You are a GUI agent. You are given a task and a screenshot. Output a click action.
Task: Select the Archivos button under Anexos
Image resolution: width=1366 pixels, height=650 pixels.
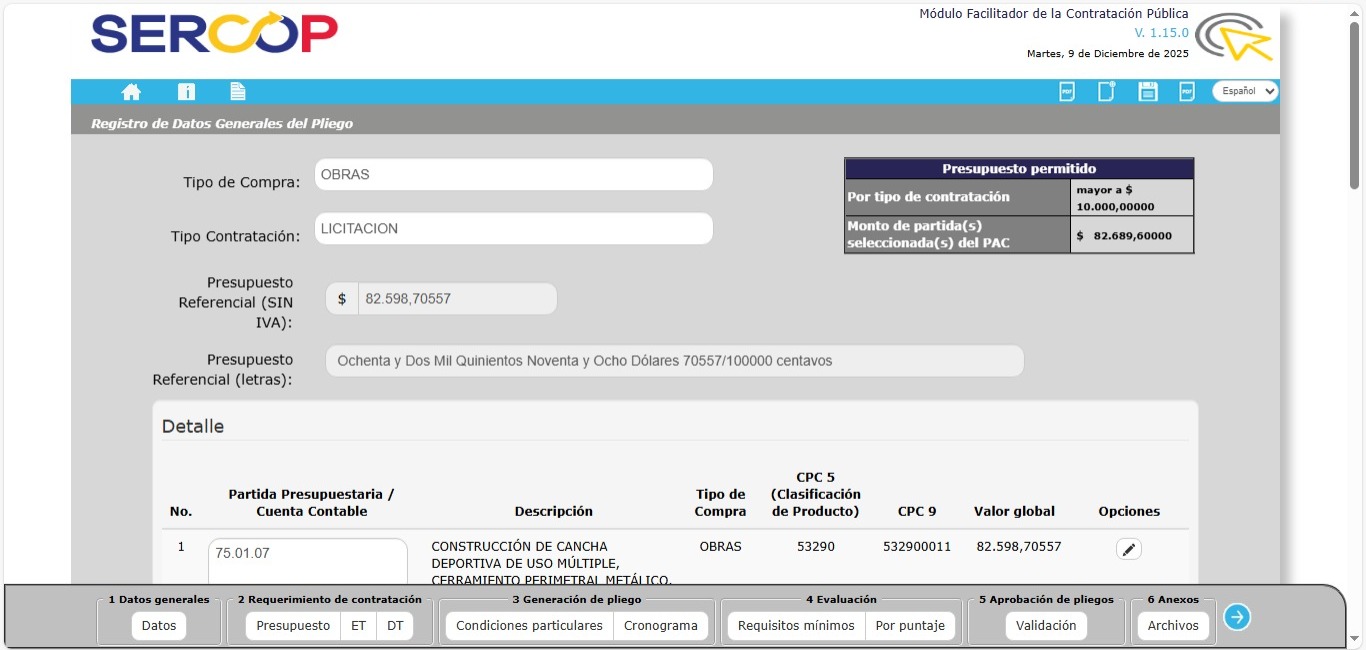tap(1173, 626)
